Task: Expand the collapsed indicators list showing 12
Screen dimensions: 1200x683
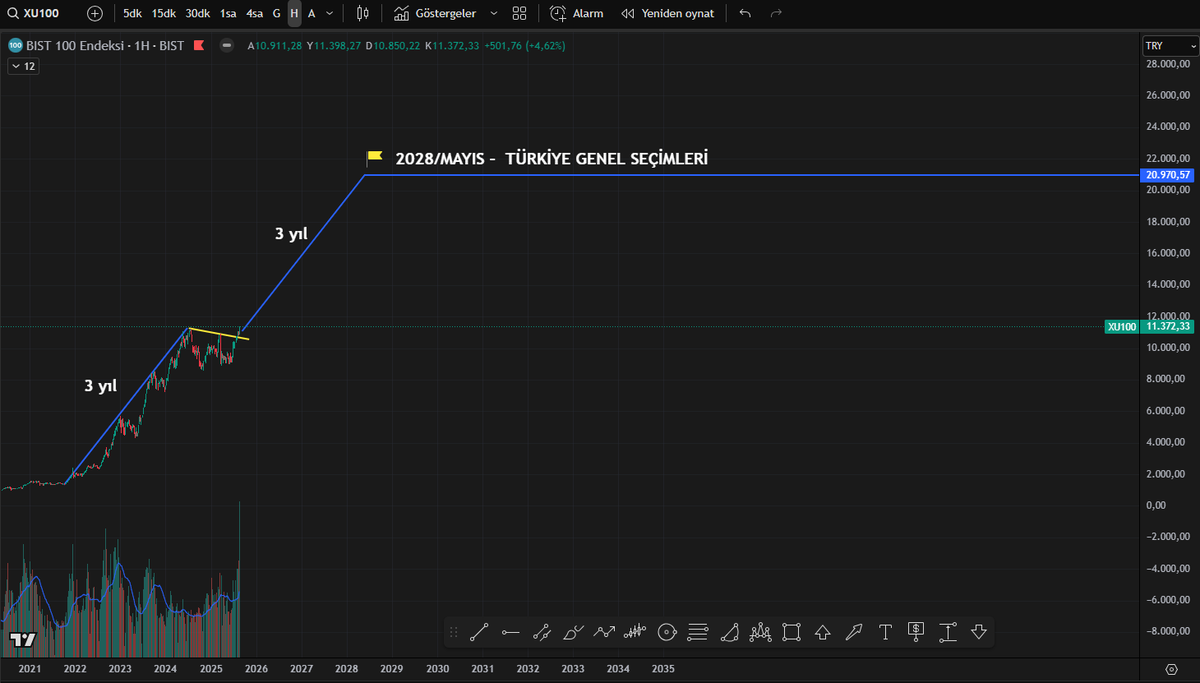Action: click(23, 66)
